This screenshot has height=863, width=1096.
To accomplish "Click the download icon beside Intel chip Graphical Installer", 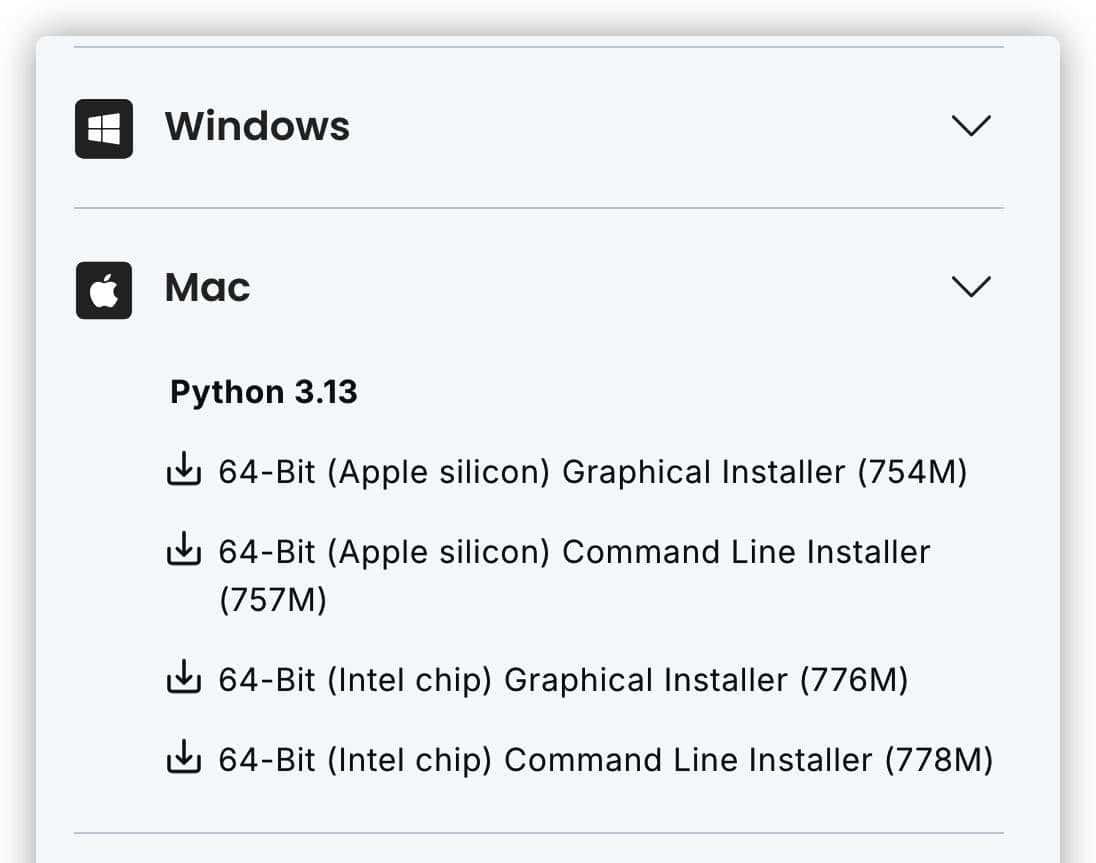I will (186, 679).
